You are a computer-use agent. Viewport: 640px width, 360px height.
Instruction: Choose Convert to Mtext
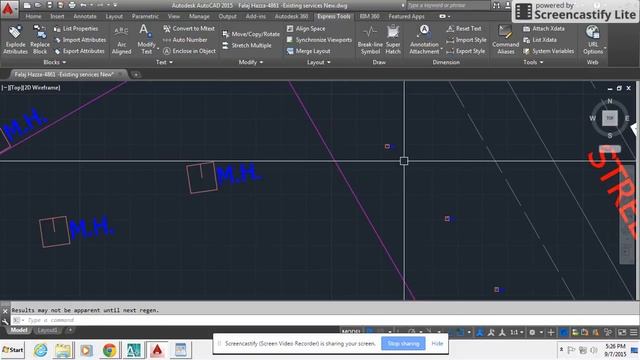pyautogui.click(x=189, y=29)
